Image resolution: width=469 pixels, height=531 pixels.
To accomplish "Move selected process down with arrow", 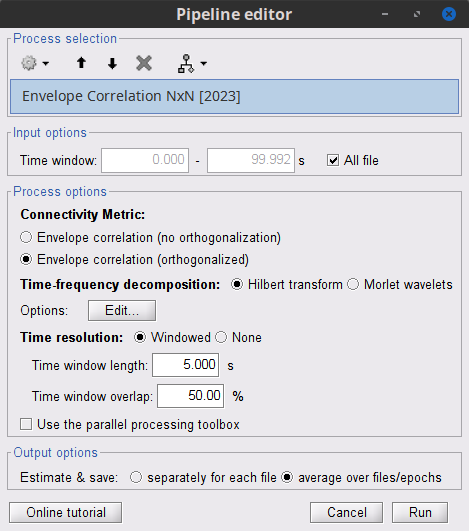I will (112, 63).
